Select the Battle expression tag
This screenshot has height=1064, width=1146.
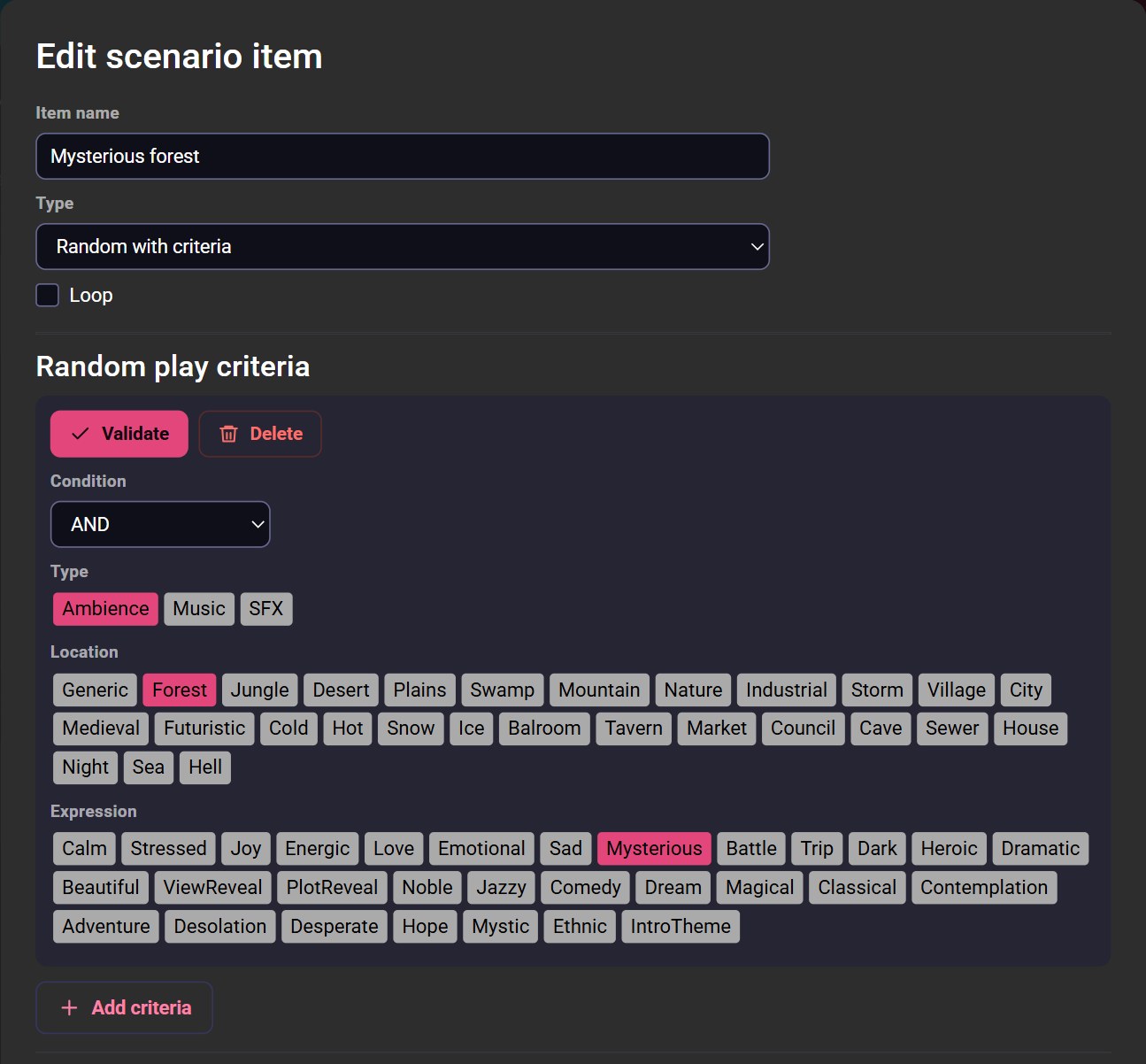[x=751, y=849]
